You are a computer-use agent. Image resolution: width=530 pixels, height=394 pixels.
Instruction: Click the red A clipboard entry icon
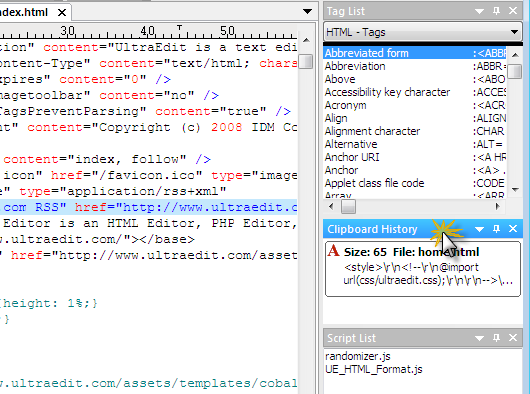tap(333, 251)
